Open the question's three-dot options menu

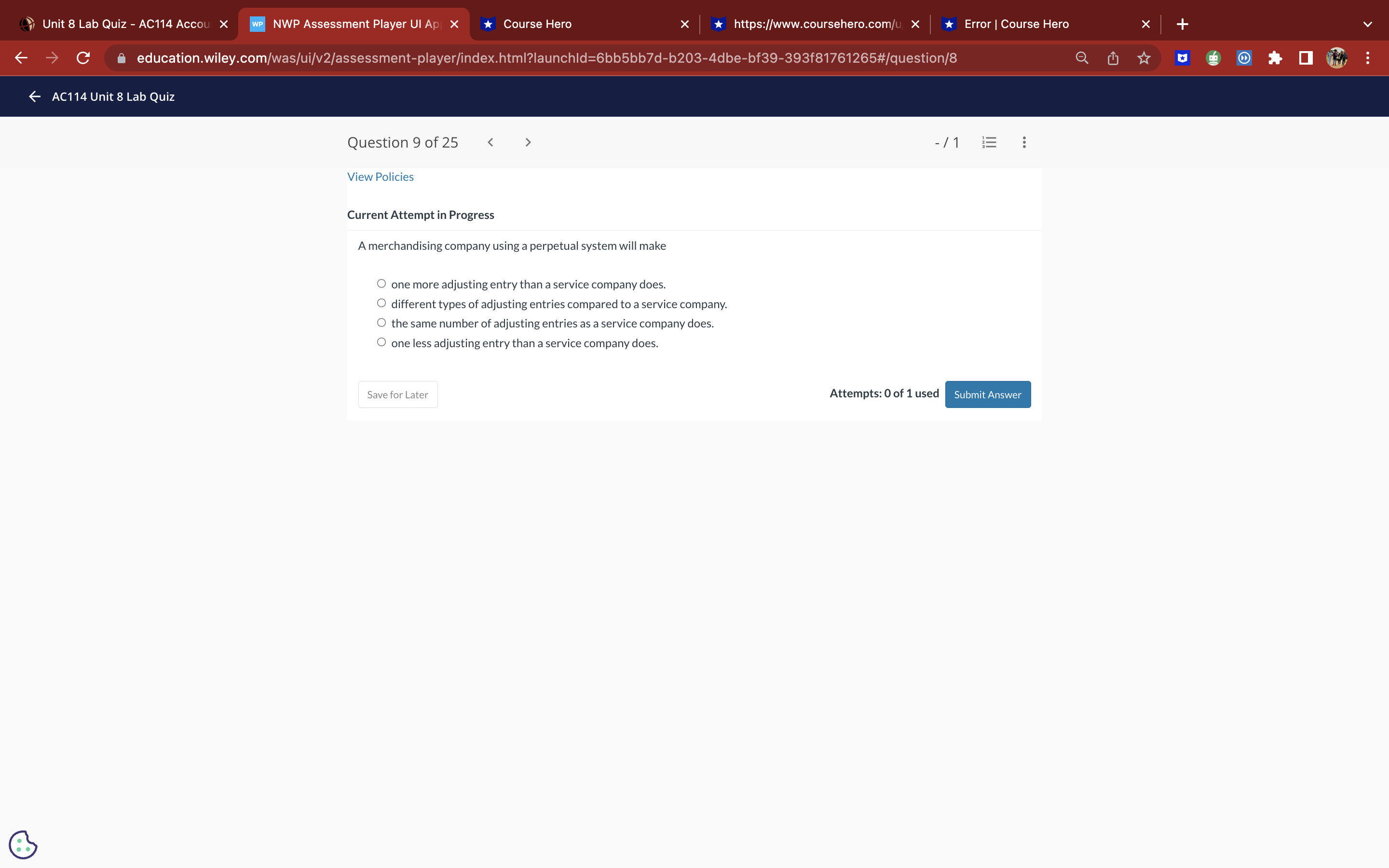point(1024,142)
